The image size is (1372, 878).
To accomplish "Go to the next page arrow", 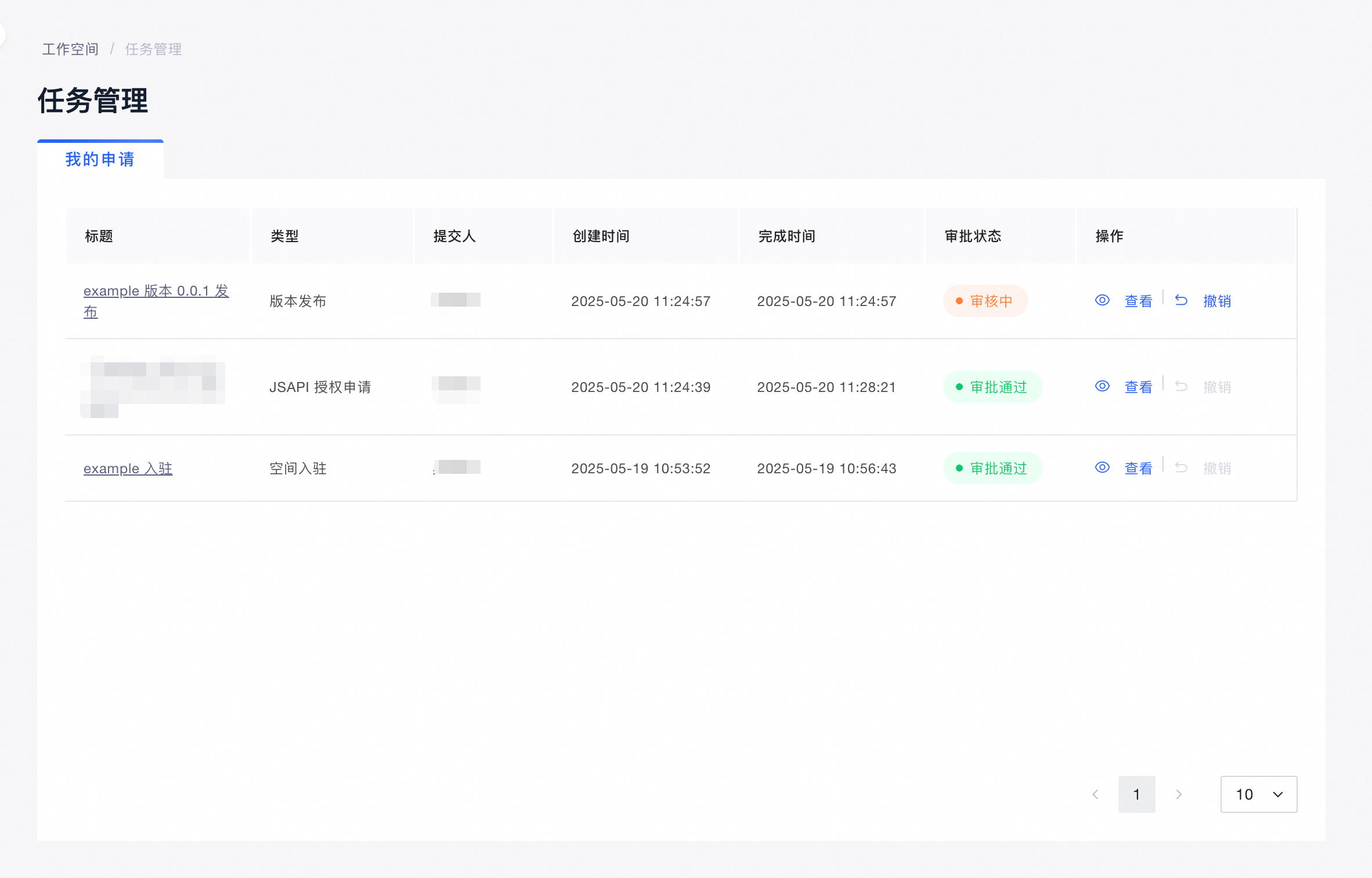I will pos(1179,794).
